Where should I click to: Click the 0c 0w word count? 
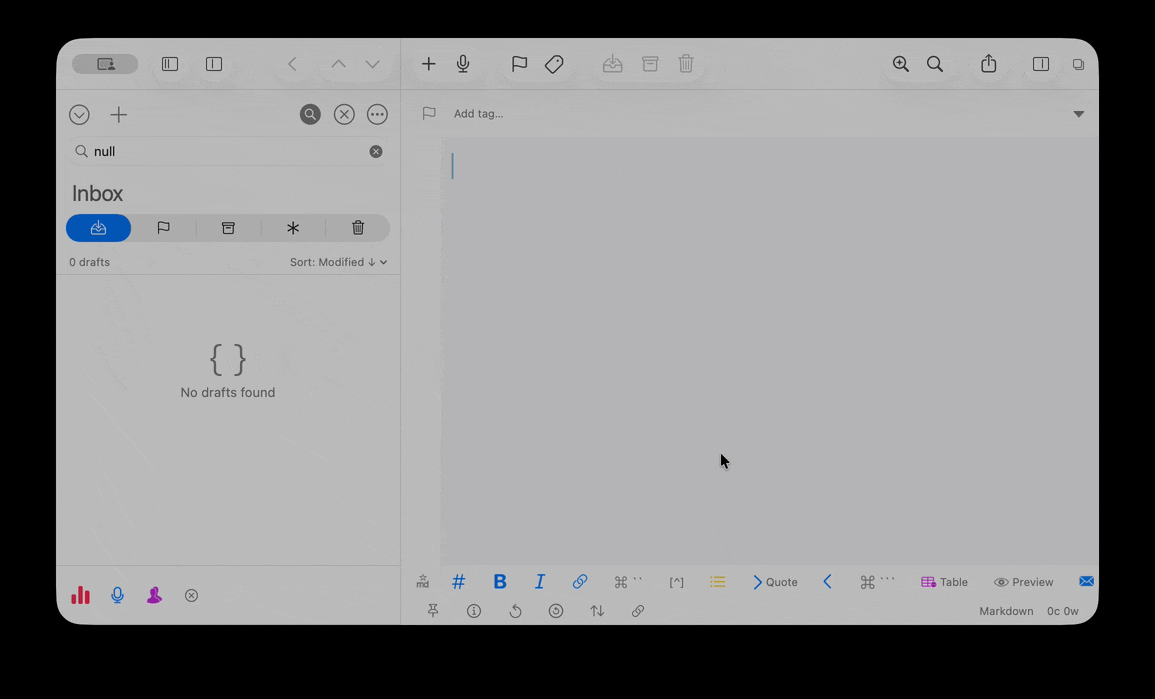(1062, 611)
